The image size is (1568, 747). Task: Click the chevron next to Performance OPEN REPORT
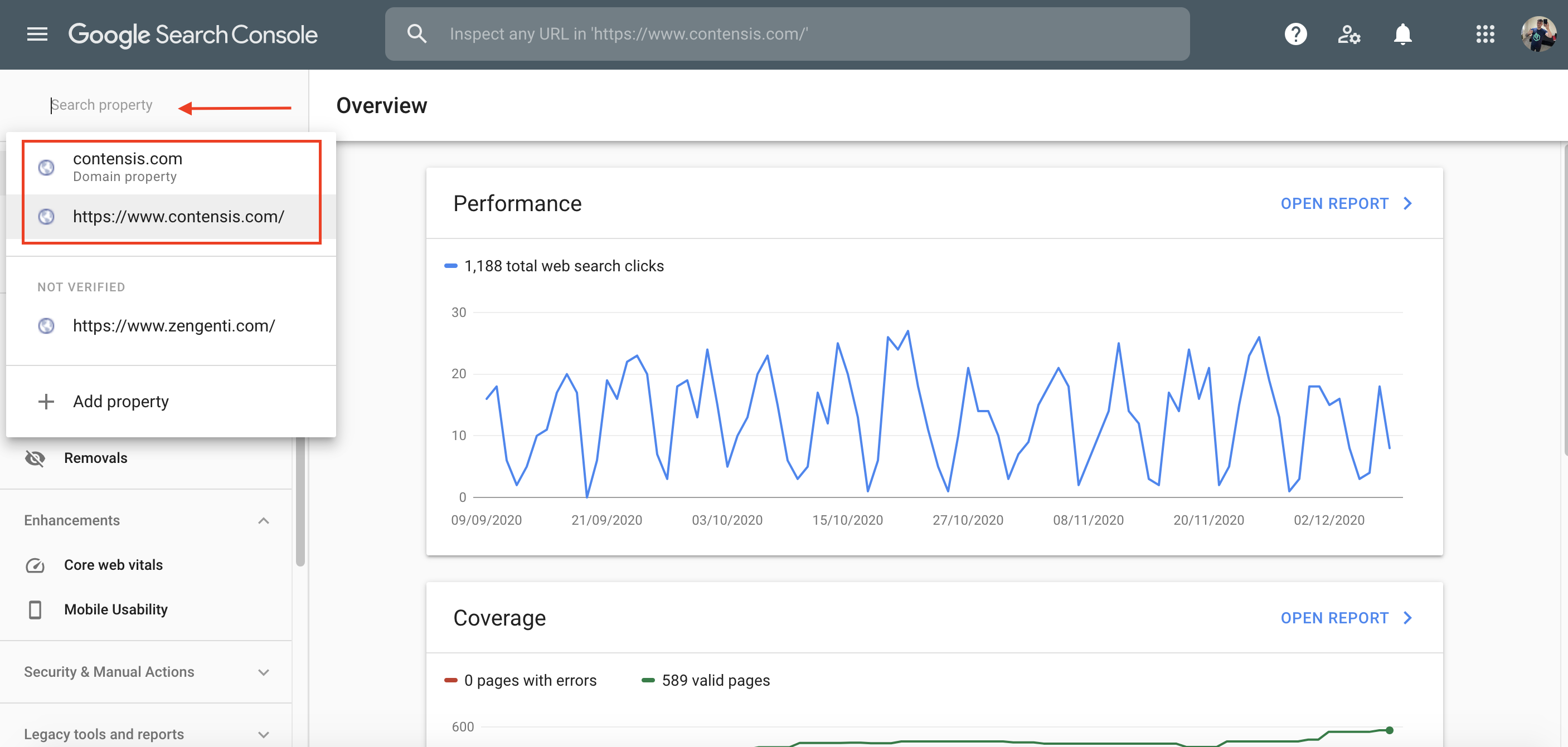(x=1407, y=204)
